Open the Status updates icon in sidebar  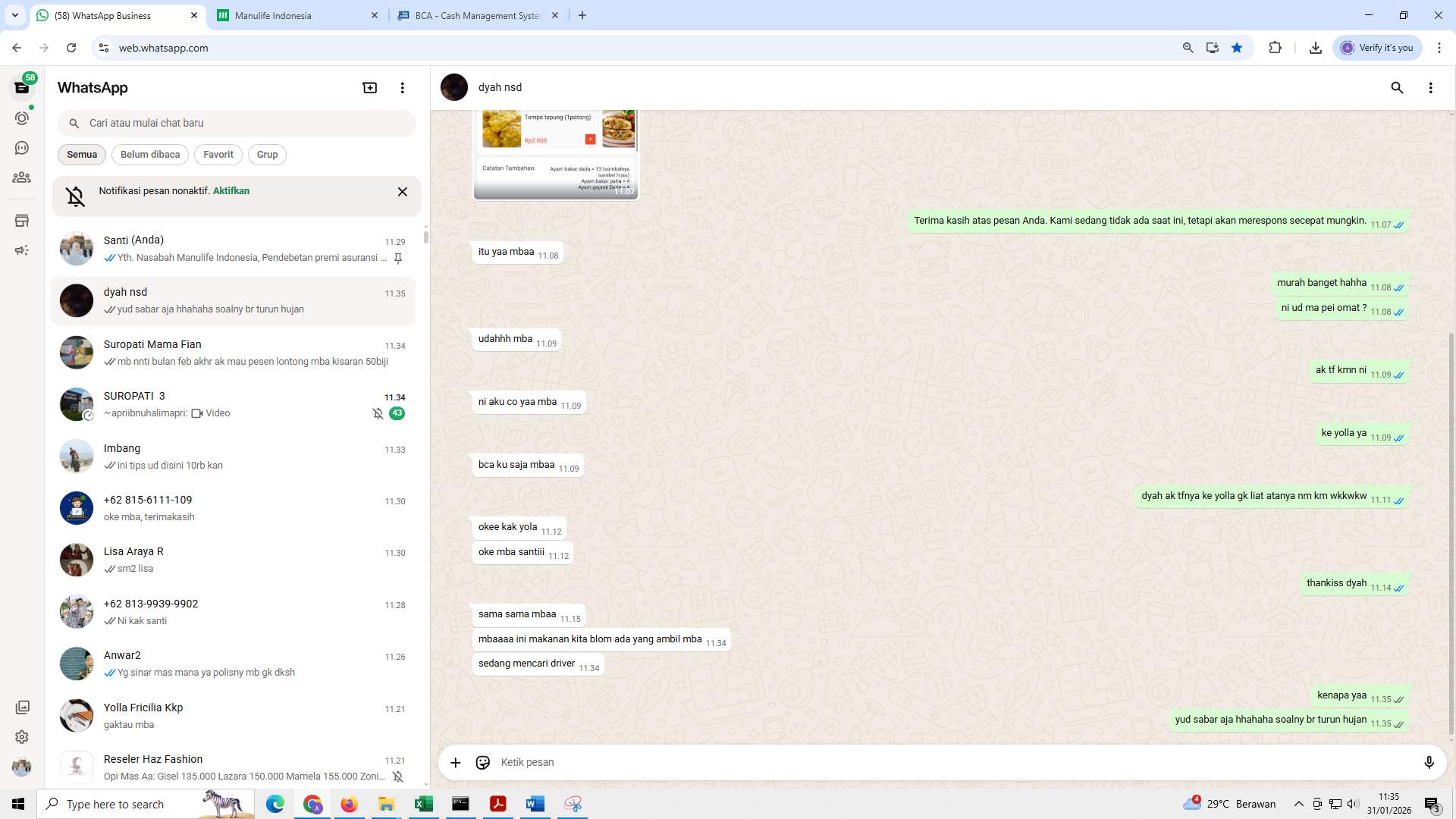click(x=22, y=118)
